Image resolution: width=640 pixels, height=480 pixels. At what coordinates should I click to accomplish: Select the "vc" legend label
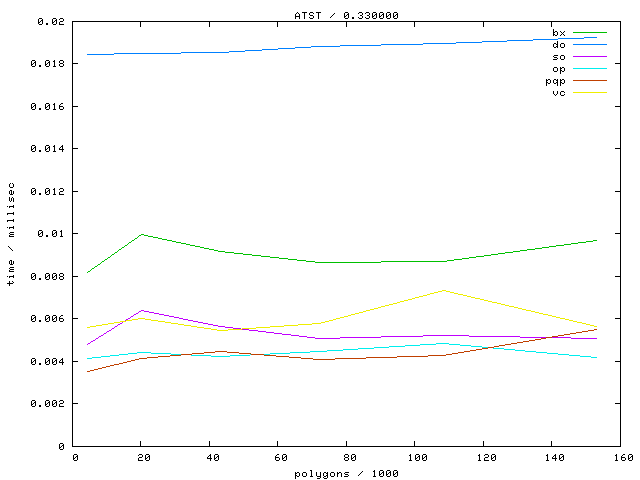point(558,93)
